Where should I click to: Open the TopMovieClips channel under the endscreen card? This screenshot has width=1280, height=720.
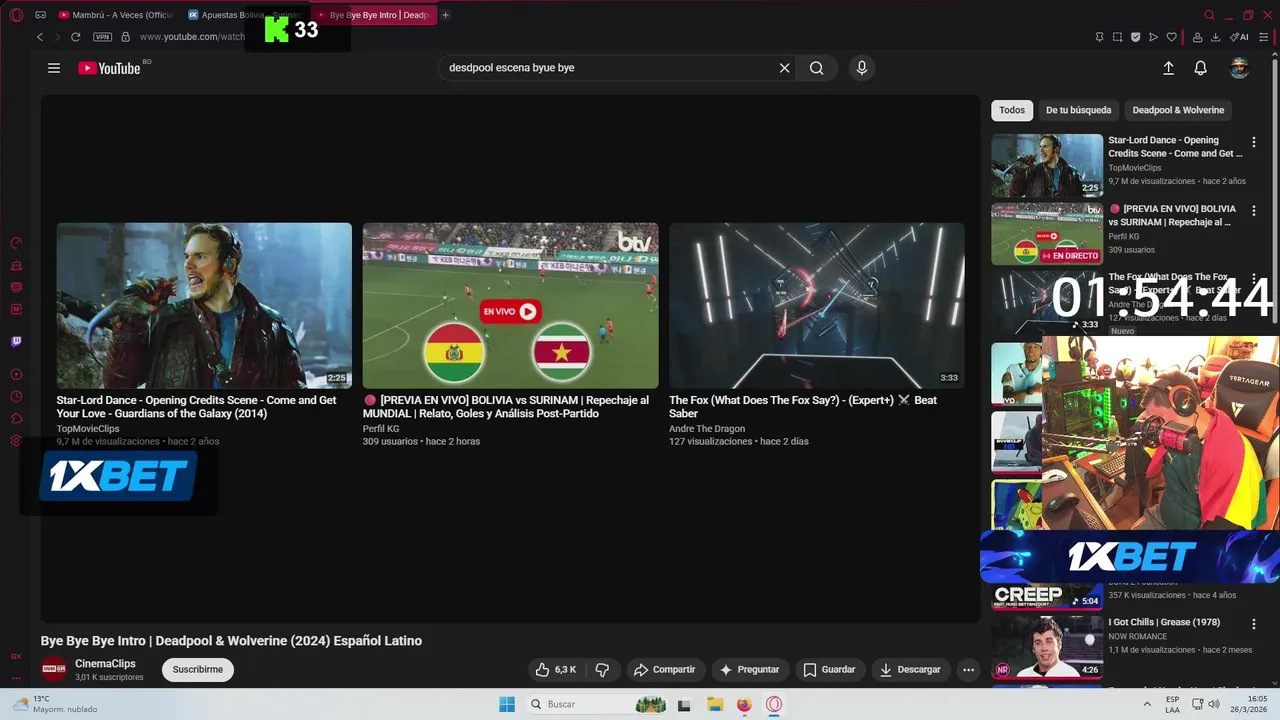point(88,429)
